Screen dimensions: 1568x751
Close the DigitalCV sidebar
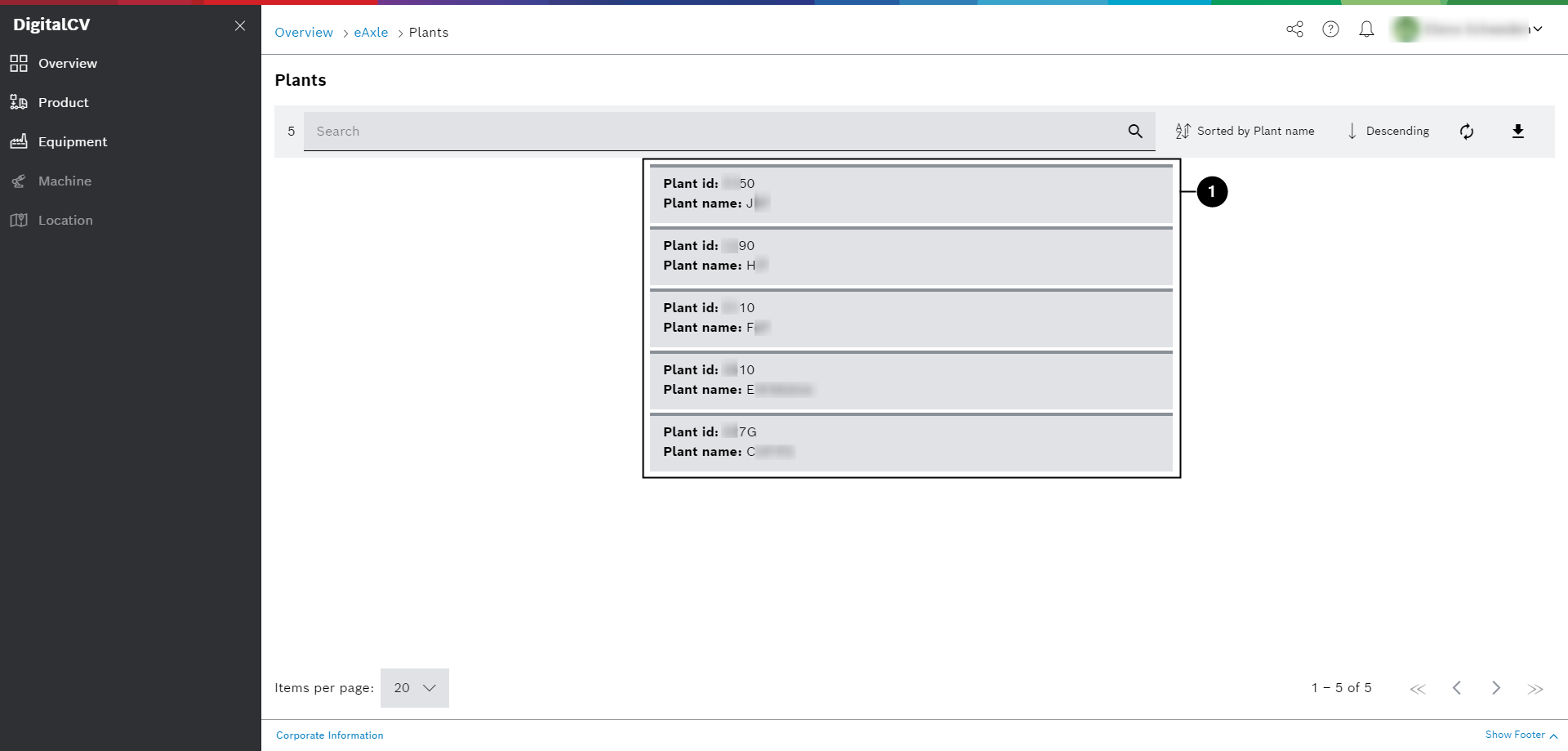[x=240, y=25]
